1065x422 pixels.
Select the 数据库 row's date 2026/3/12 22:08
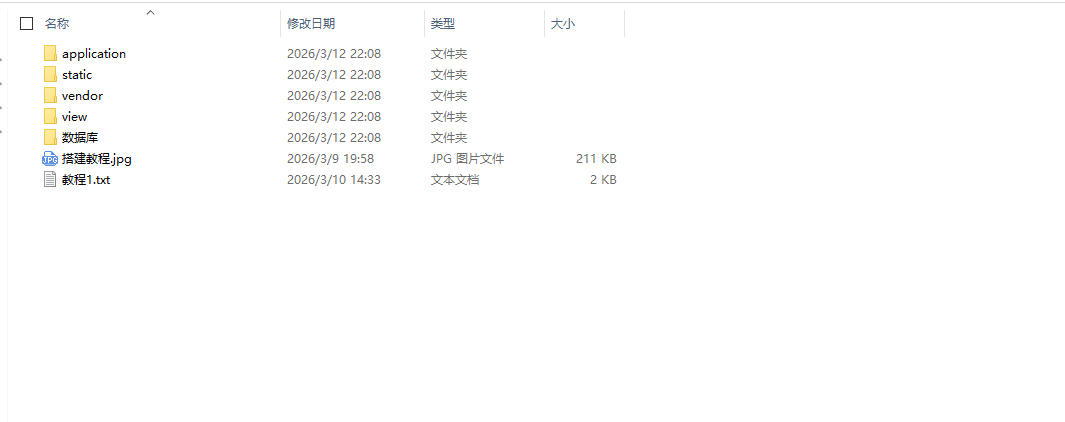coord(334,138)
